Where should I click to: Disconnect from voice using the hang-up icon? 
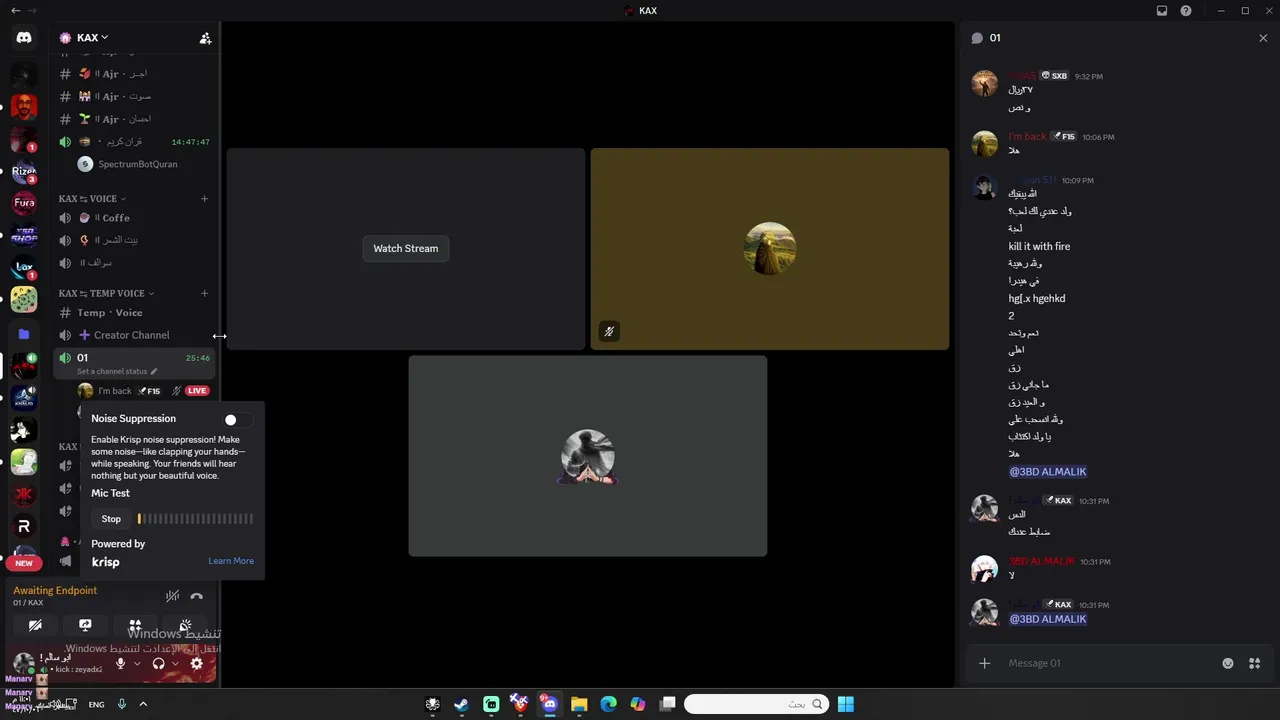[196, 596]
